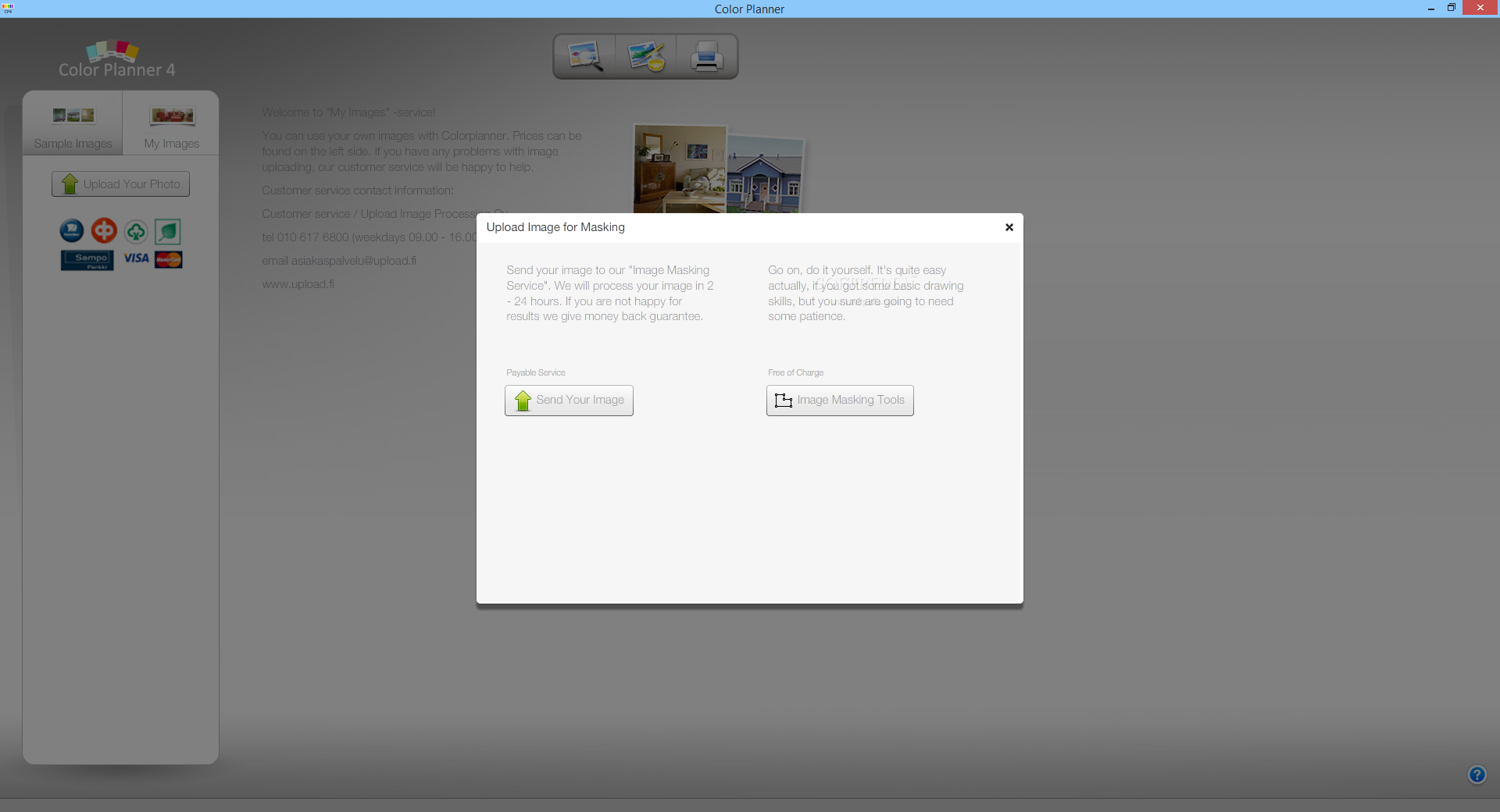Restore down the Color Planner window

[x=1451, y=9]
